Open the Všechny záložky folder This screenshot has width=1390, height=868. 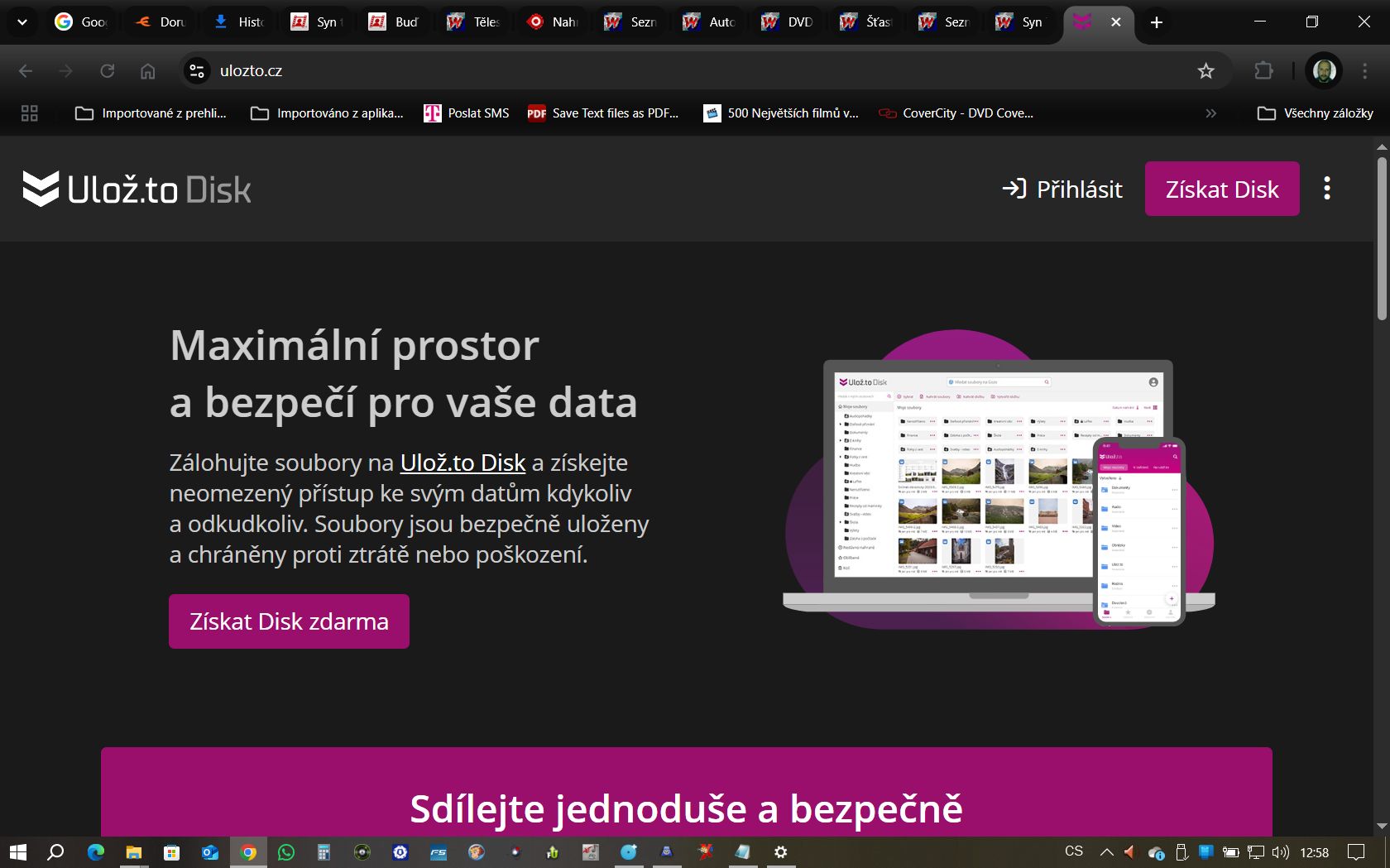pos(1316,113)
